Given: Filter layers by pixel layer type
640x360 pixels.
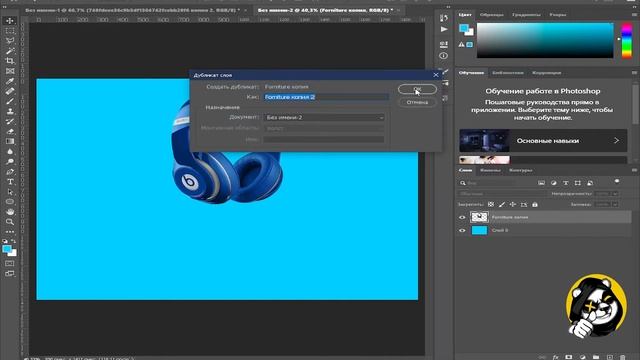Looking at the screenshot, I should click(541, 183).
